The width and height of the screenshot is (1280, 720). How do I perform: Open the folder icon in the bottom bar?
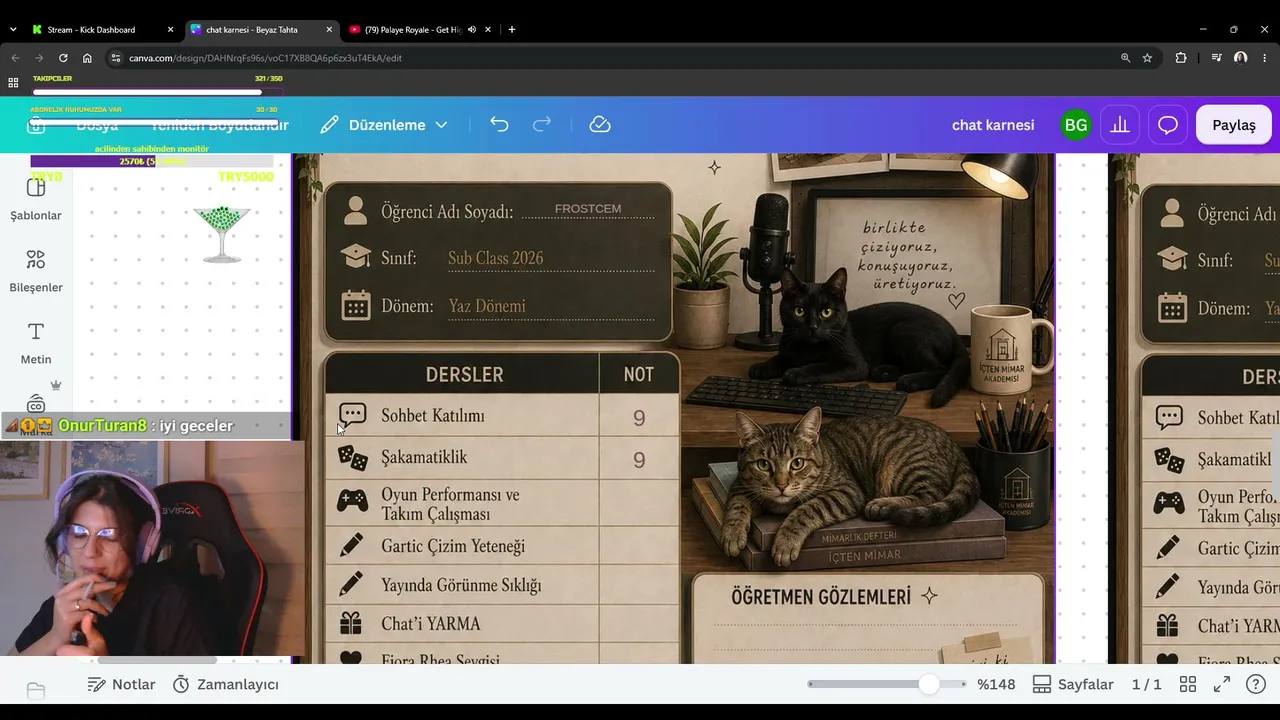click(36, 690)
